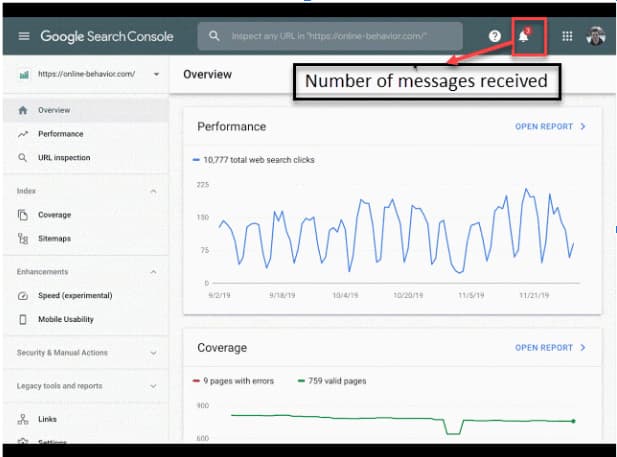Click the Speed gauge icon

(23, 296)
